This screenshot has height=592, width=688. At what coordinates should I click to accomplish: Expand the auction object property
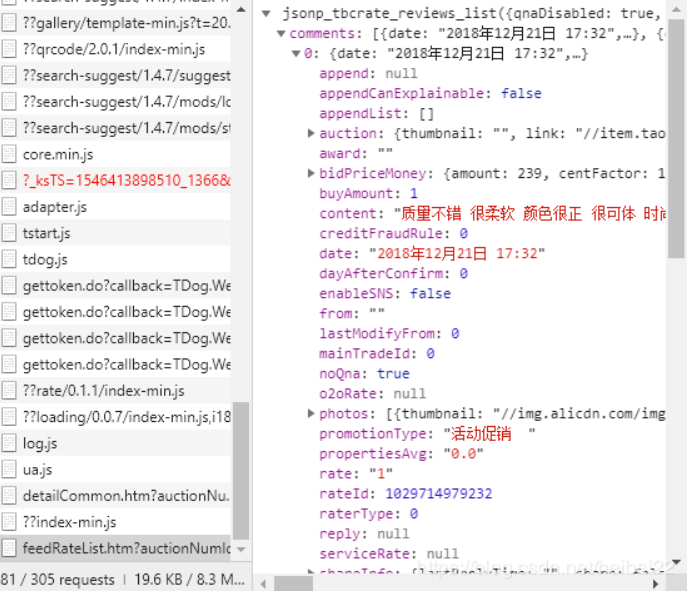click(x=311, y=134)
